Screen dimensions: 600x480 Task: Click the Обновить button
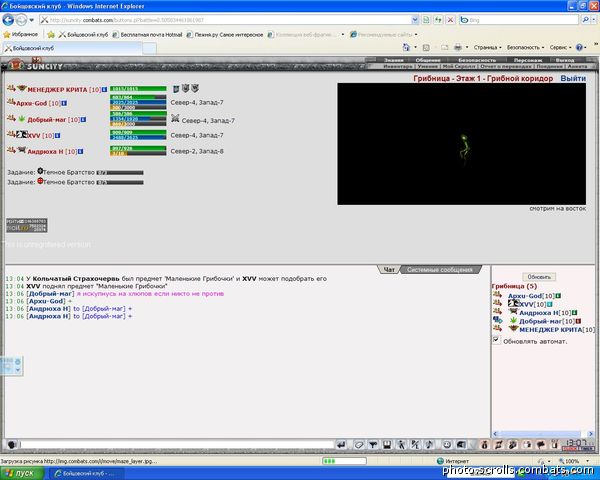(539, 277)
